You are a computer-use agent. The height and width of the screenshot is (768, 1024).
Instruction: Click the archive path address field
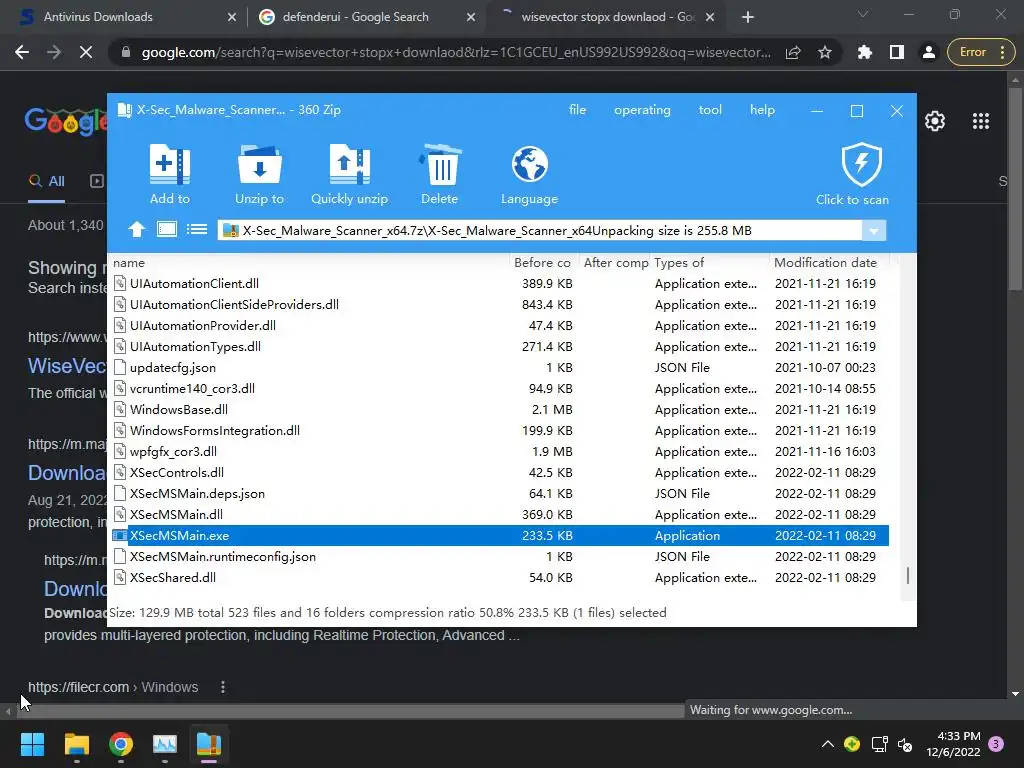[x=539, y=231]
